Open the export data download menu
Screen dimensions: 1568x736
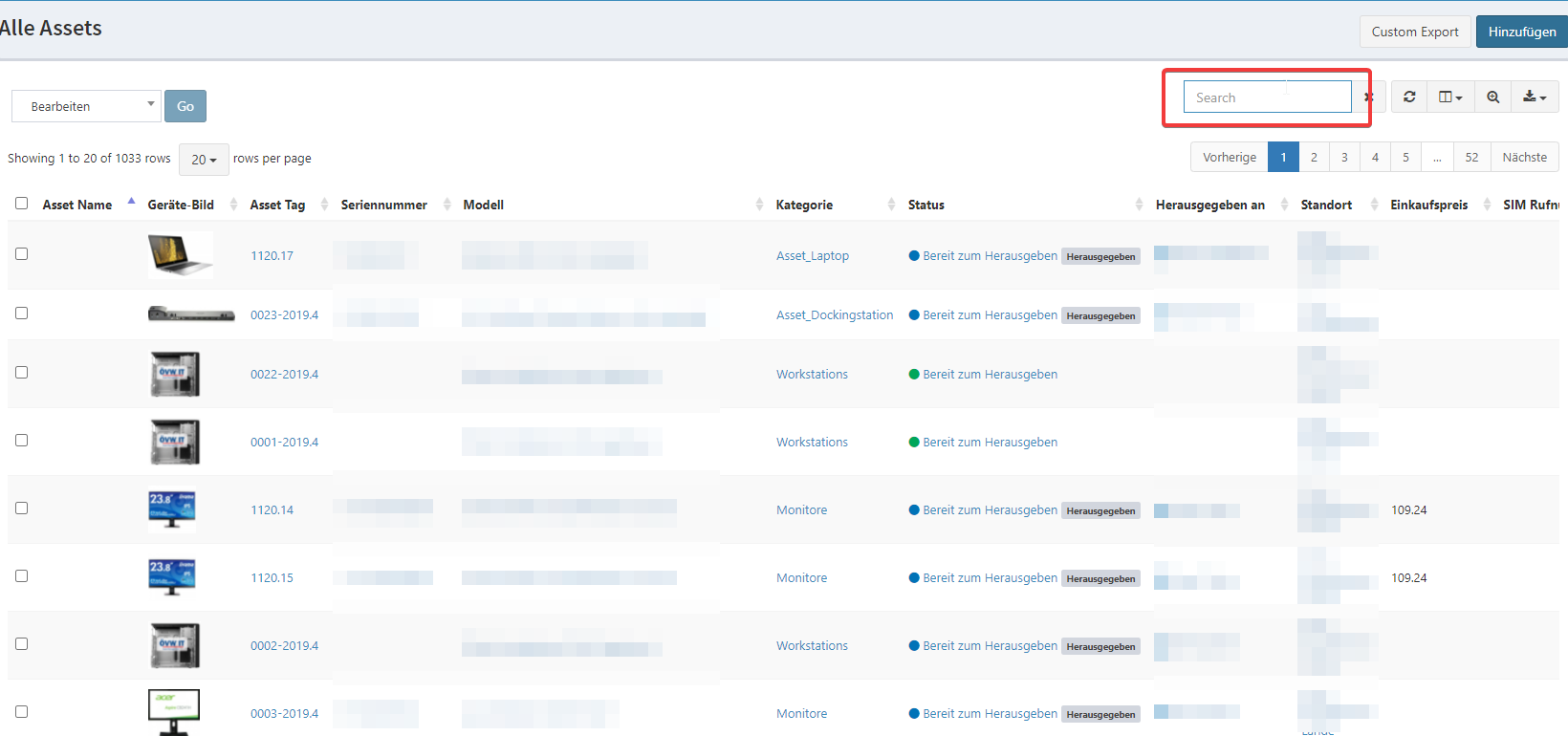coord(1535,97)
